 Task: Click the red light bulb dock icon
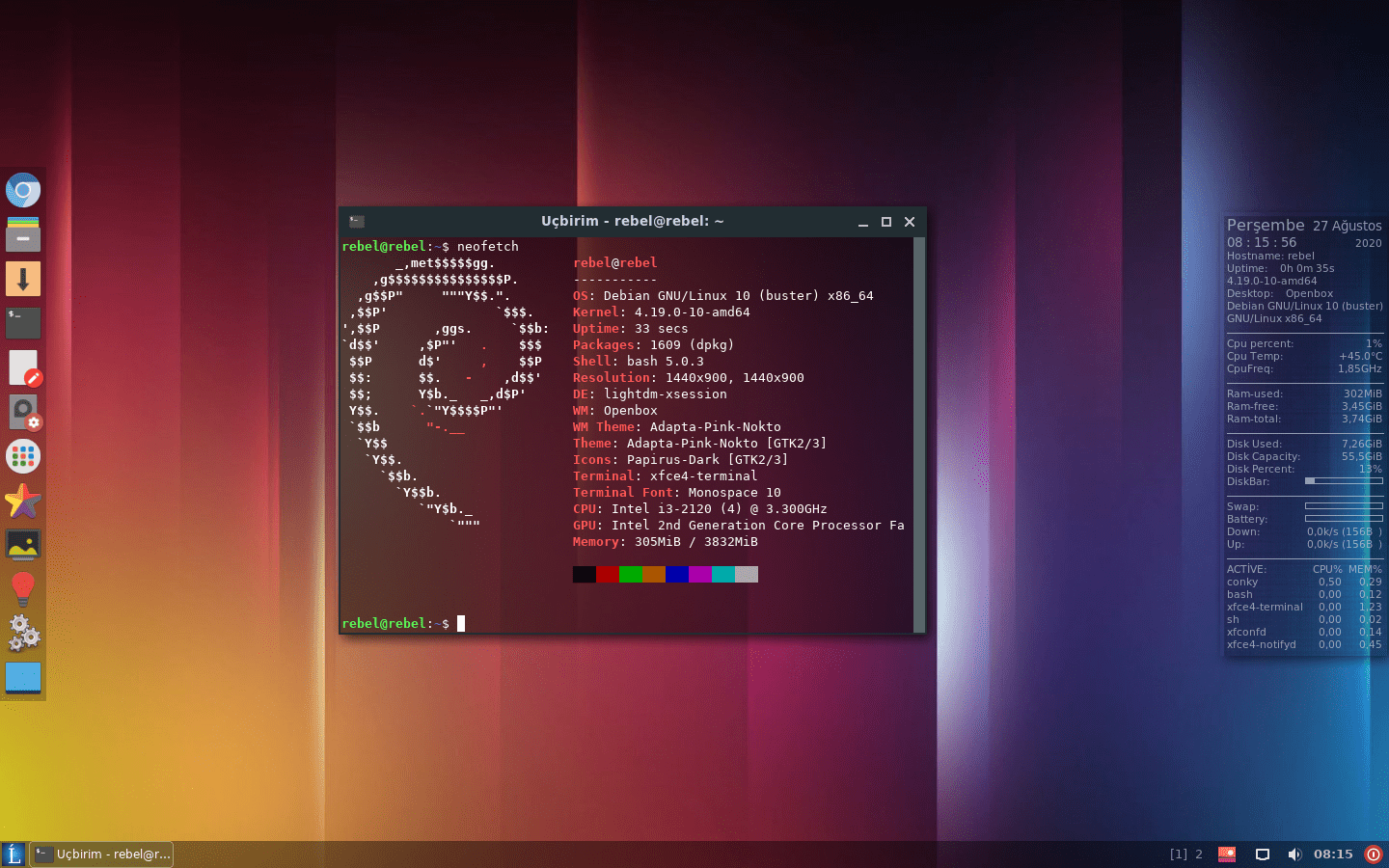coord(23,588)
